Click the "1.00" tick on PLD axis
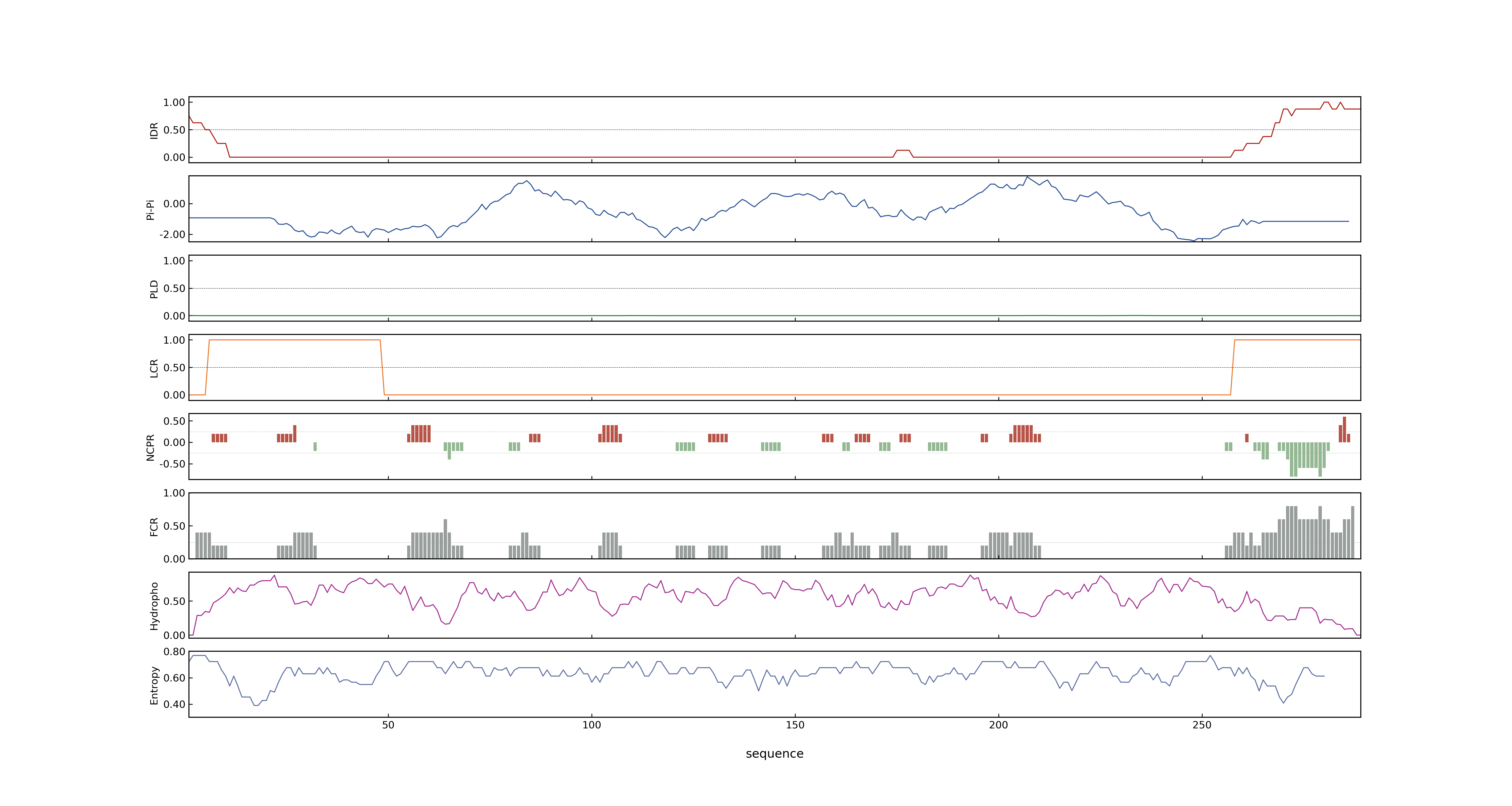Viewport: 1512px width, 806px height. pos(174,261)
